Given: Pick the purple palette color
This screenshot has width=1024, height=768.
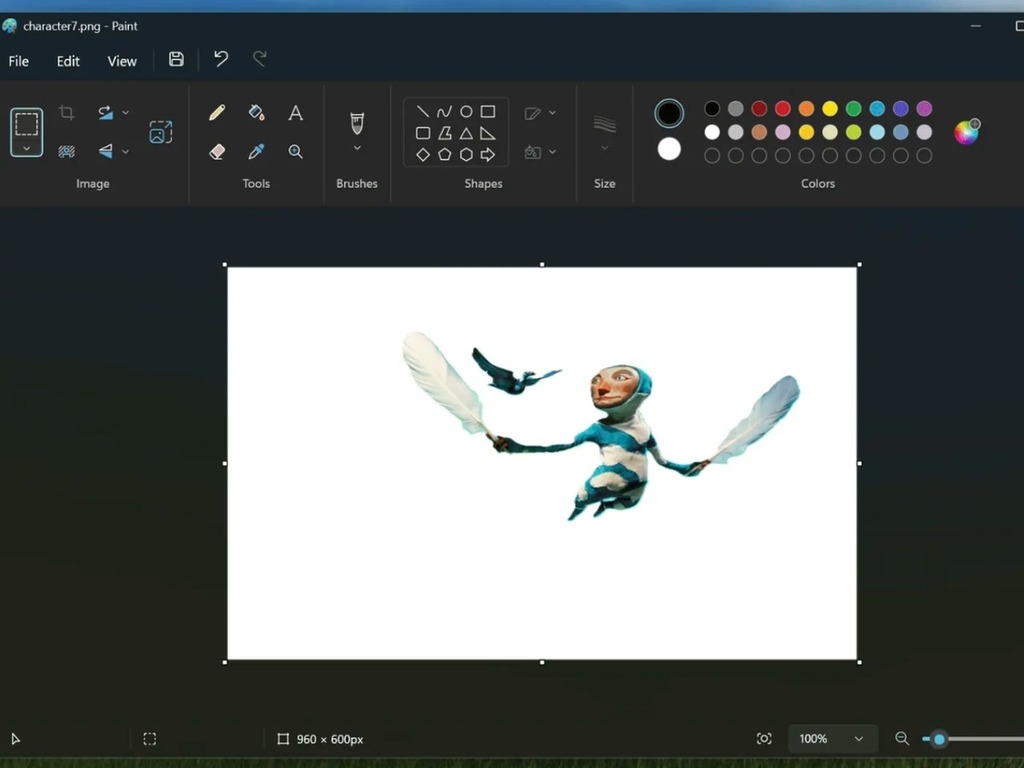Looking at the screenshot, I should tap(924, 108).
